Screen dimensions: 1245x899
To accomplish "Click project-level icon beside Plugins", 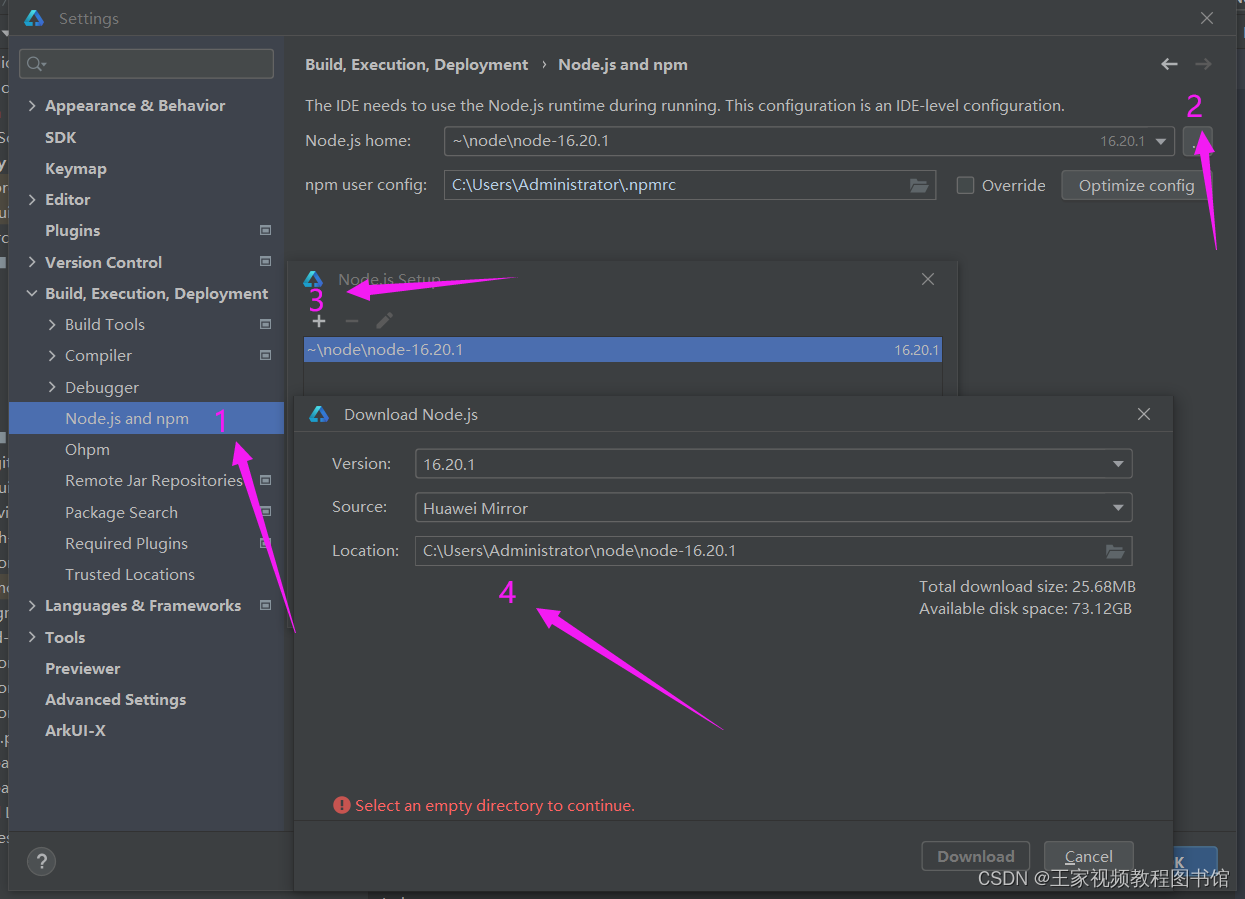I will tap(265, 230).
